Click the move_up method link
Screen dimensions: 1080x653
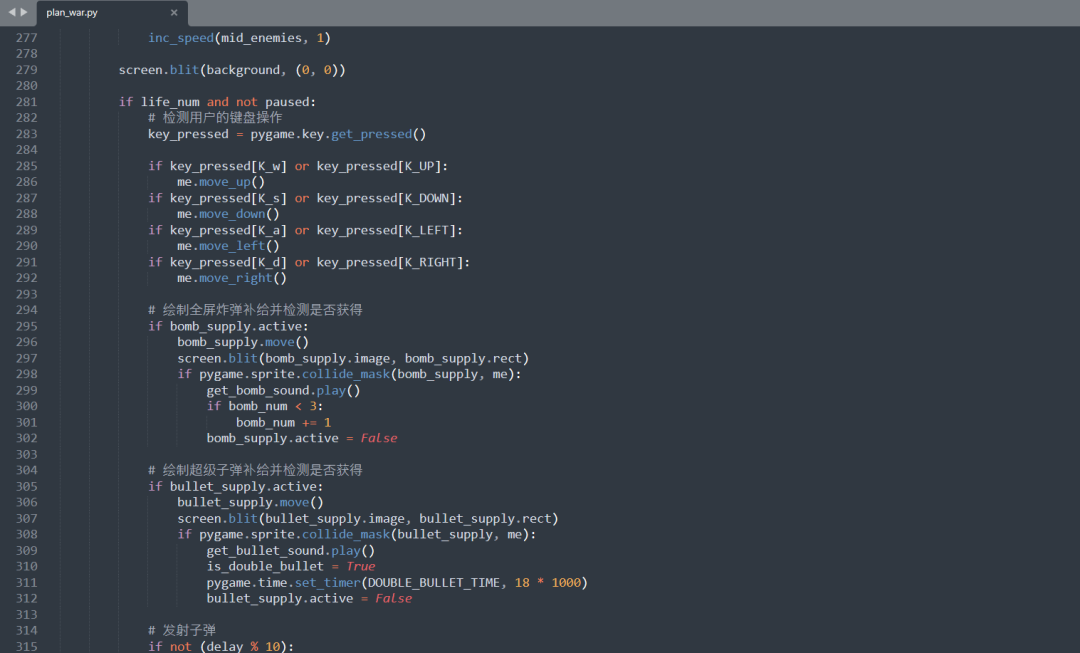[x=224, y=181]
